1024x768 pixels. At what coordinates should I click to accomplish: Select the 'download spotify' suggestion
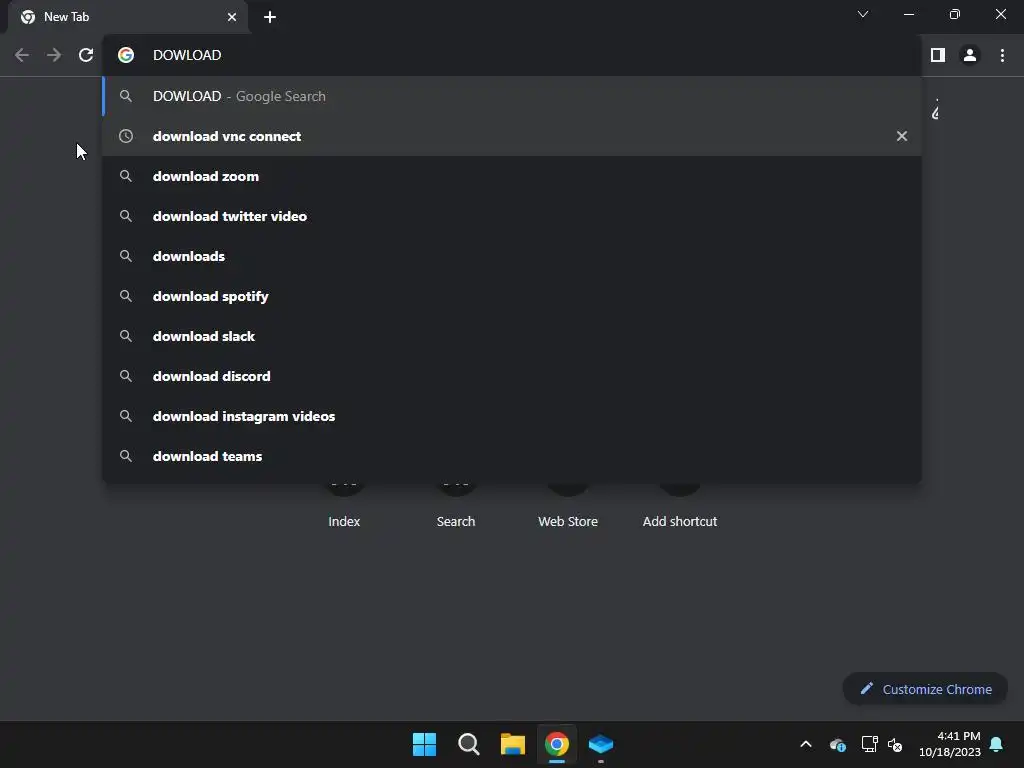click(x=512, y=296)
